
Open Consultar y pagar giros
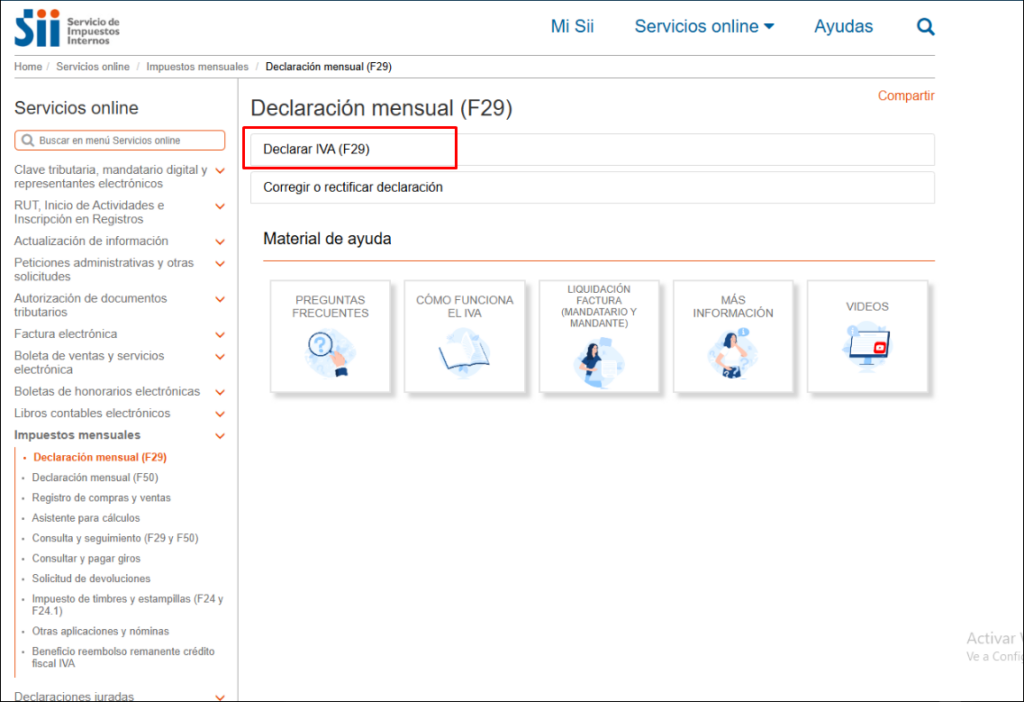tap(86, 558)
